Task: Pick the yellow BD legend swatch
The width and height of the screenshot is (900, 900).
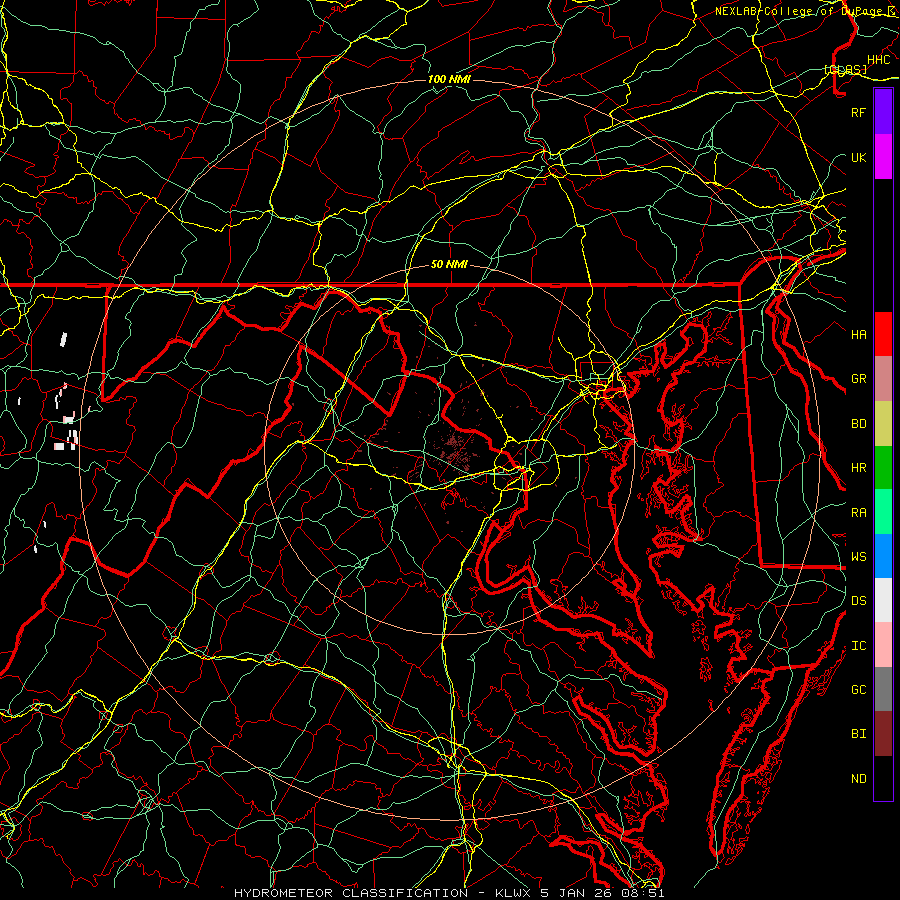Action: pyautogui.click(x=883, y=424)
